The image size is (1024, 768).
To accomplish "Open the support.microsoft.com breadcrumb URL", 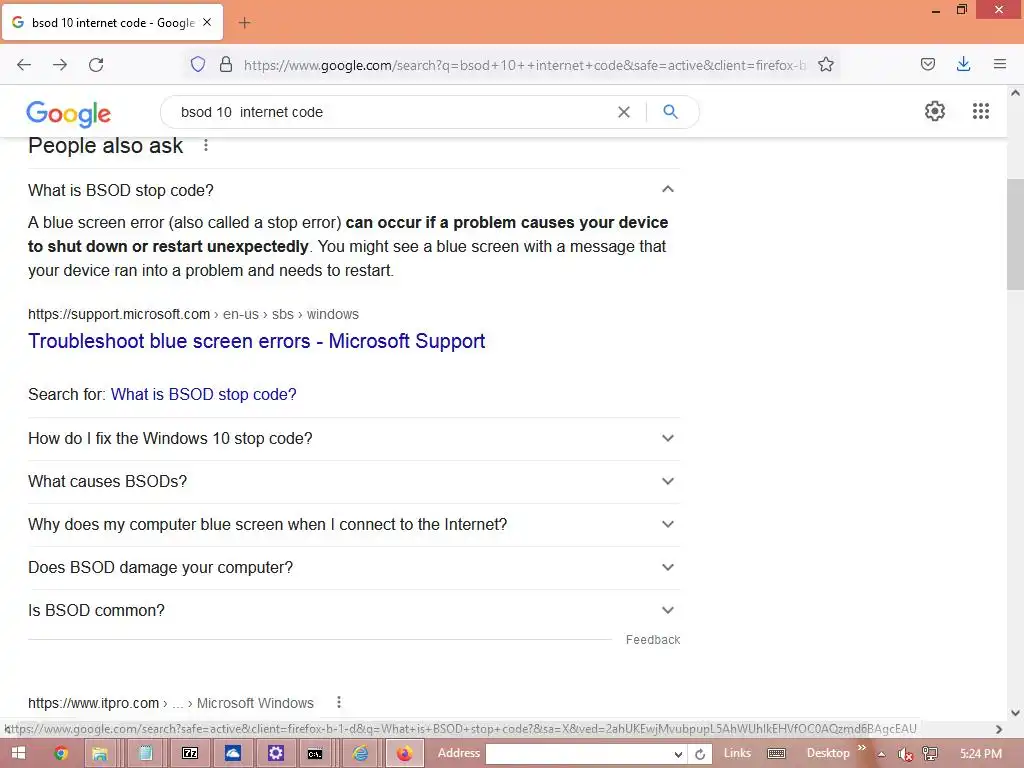I will (x=193, y=314).
